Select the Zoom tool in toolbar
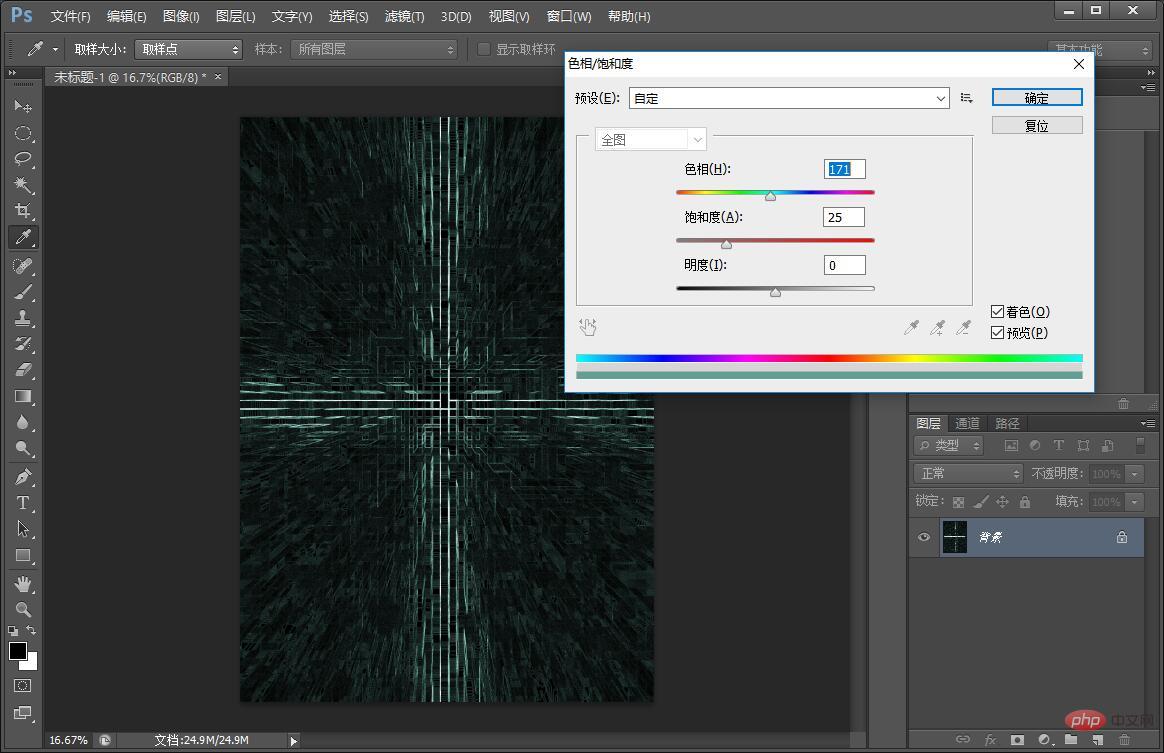 (23, 609)
